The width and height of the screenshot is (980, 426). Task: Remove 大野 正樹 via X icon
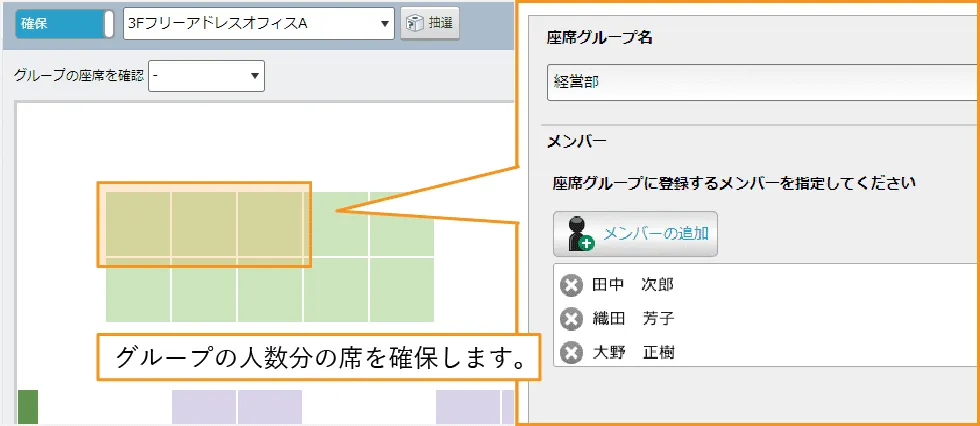[x=570, y=352]
